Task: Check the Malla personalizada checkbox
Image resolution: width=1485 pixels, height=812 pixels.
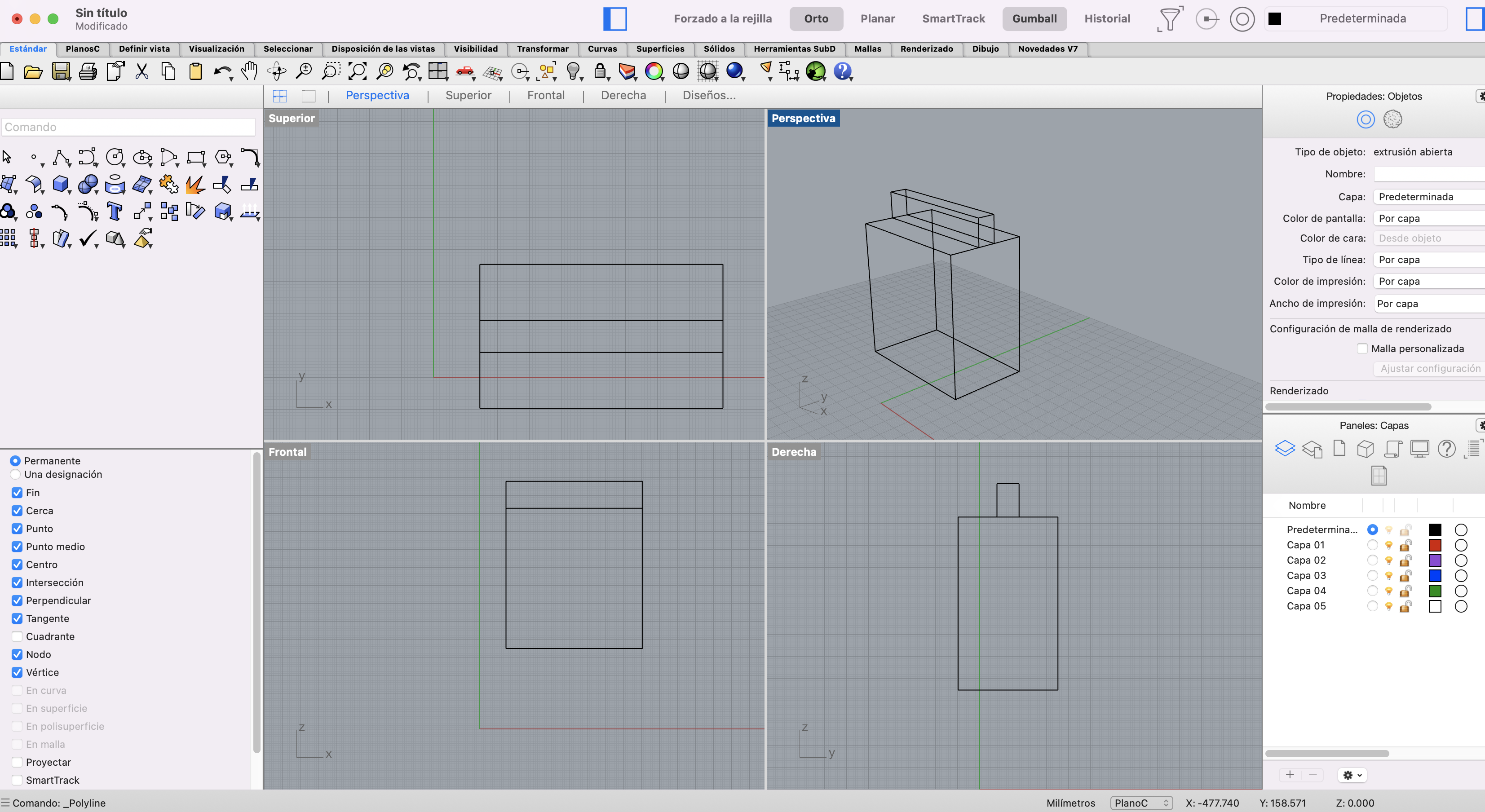Action: click(x=1362, y=348)
